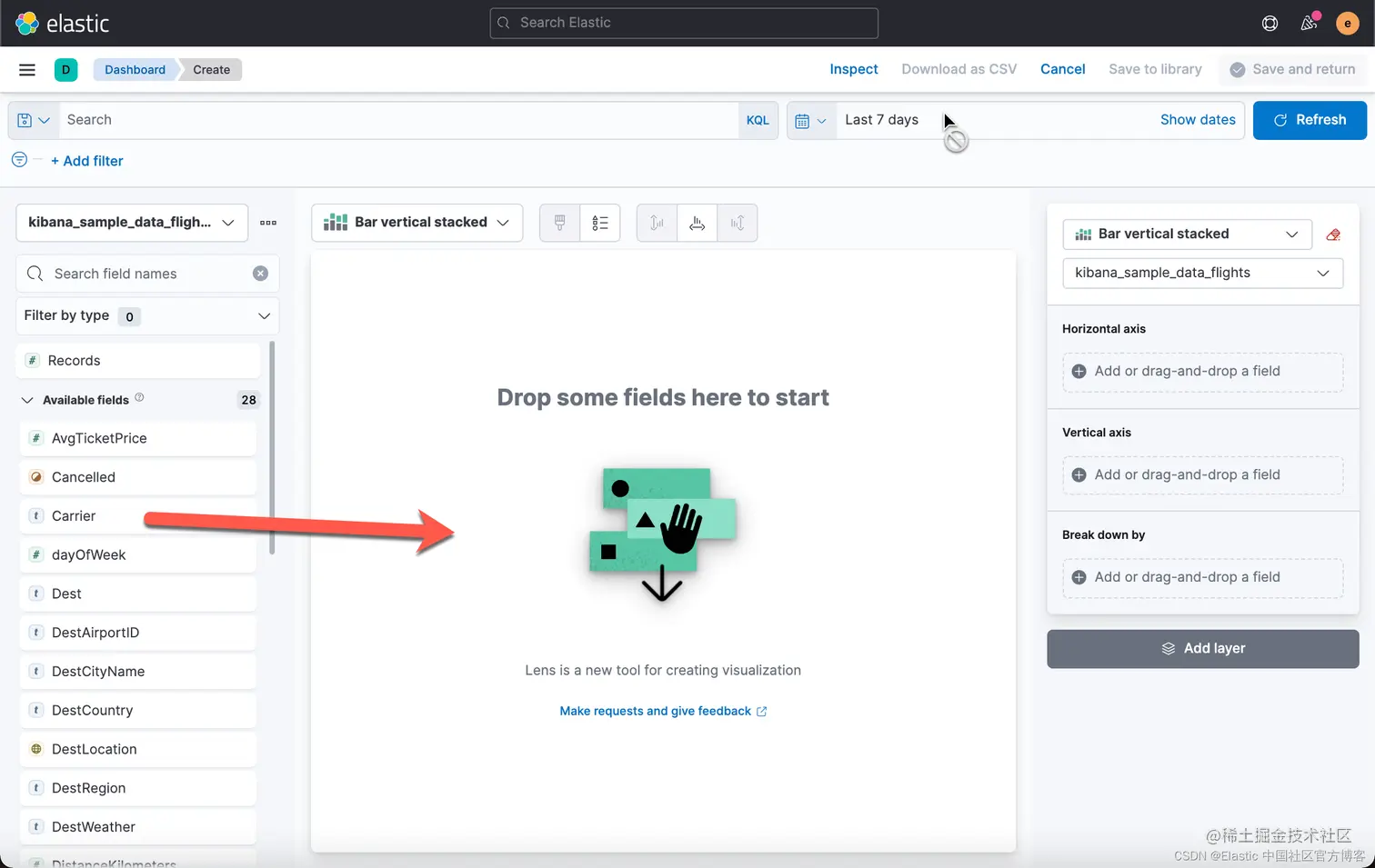
Task: Click the AvgTicketPrice number type icon
Action: pos(36,438)
